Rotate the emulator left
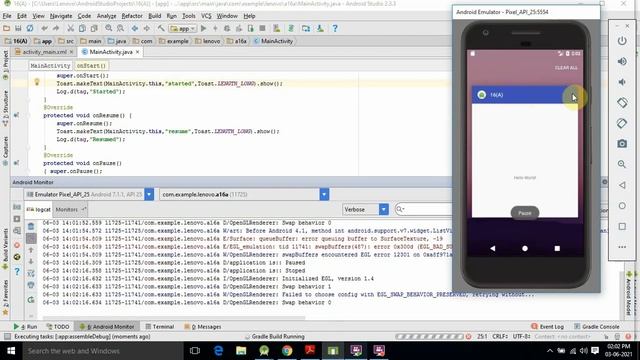This screenshot has width=640, height=360. (x=622, y=102)
